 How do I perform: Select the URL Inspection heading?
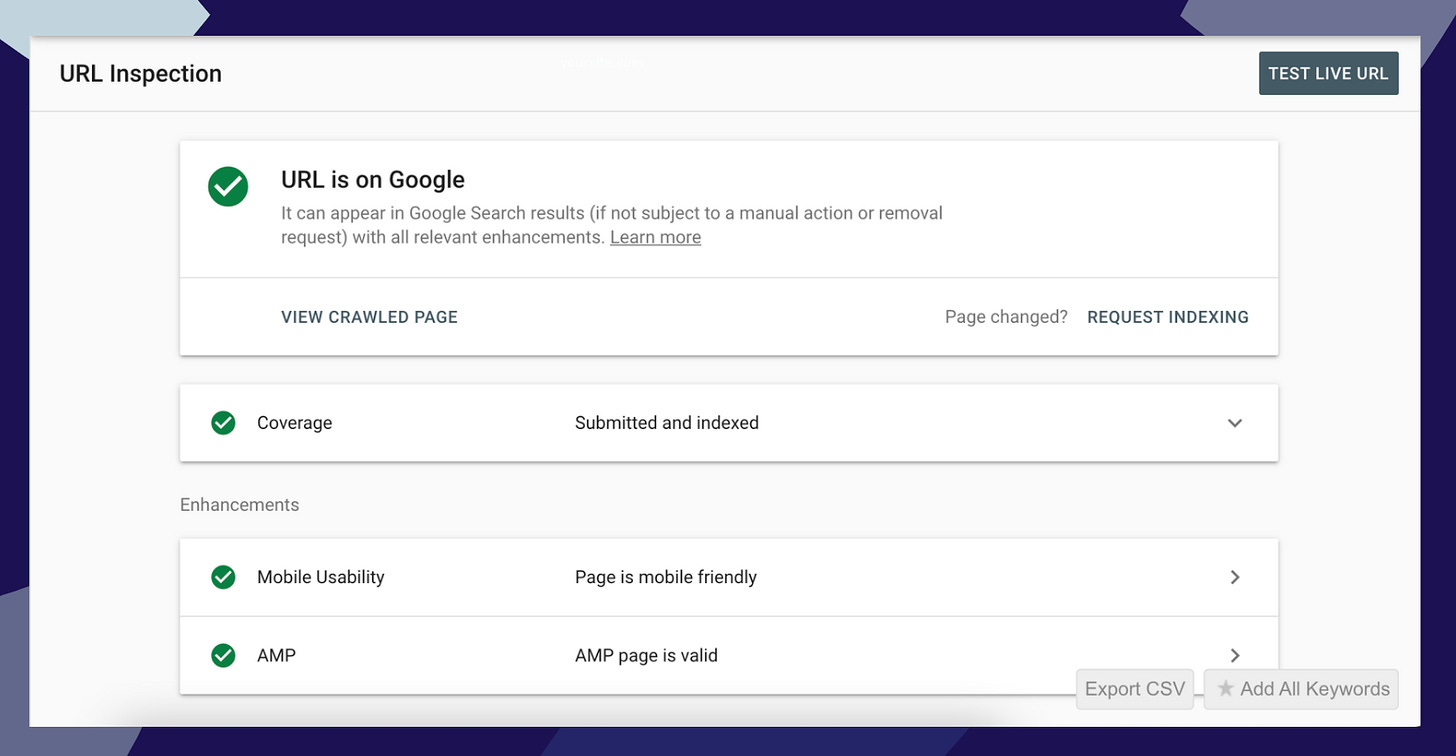point(141,74)
